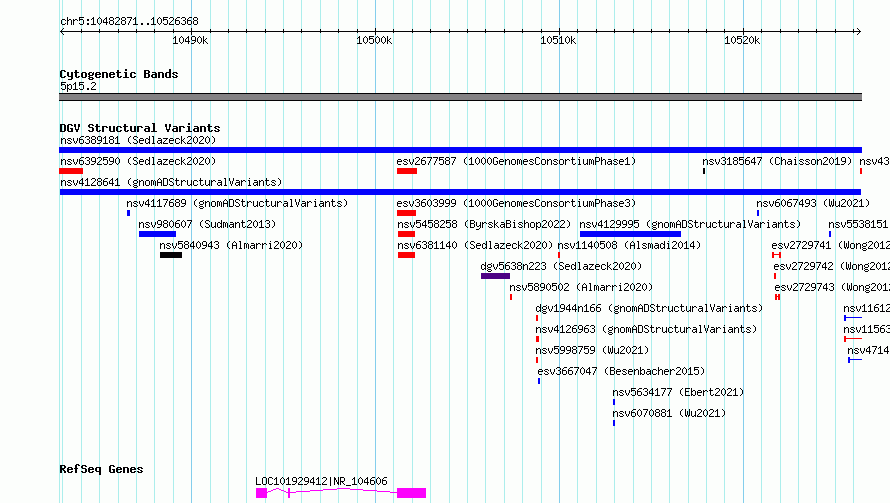The image size is (890, 503).
Task: Open nsv1140508 (Alsmadi2014) variant label
Action: pyautogui.click(x=629, y=245)
